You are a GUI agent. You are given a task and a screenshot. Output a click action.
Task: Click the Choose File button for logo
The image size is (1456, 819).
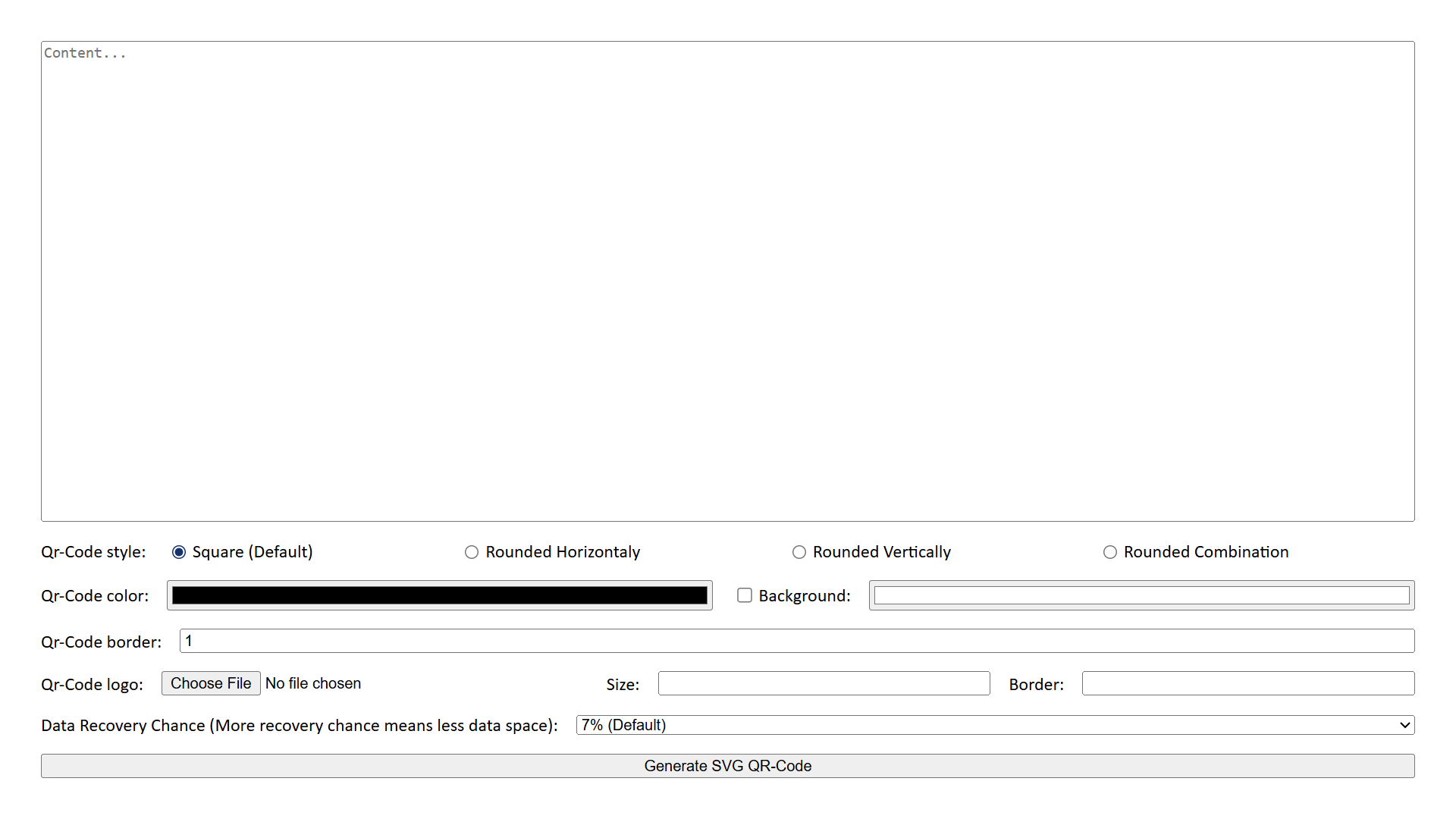[211, 683]
